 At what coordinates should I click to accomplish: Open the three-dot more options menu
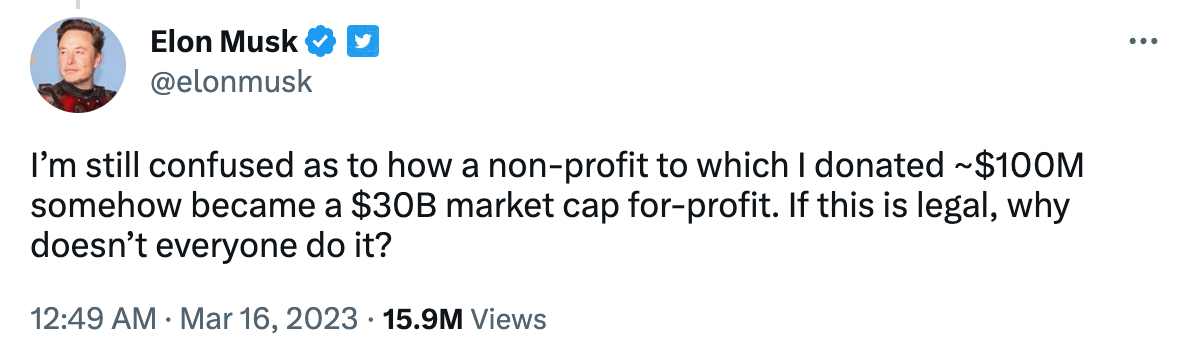(1144, 42)
